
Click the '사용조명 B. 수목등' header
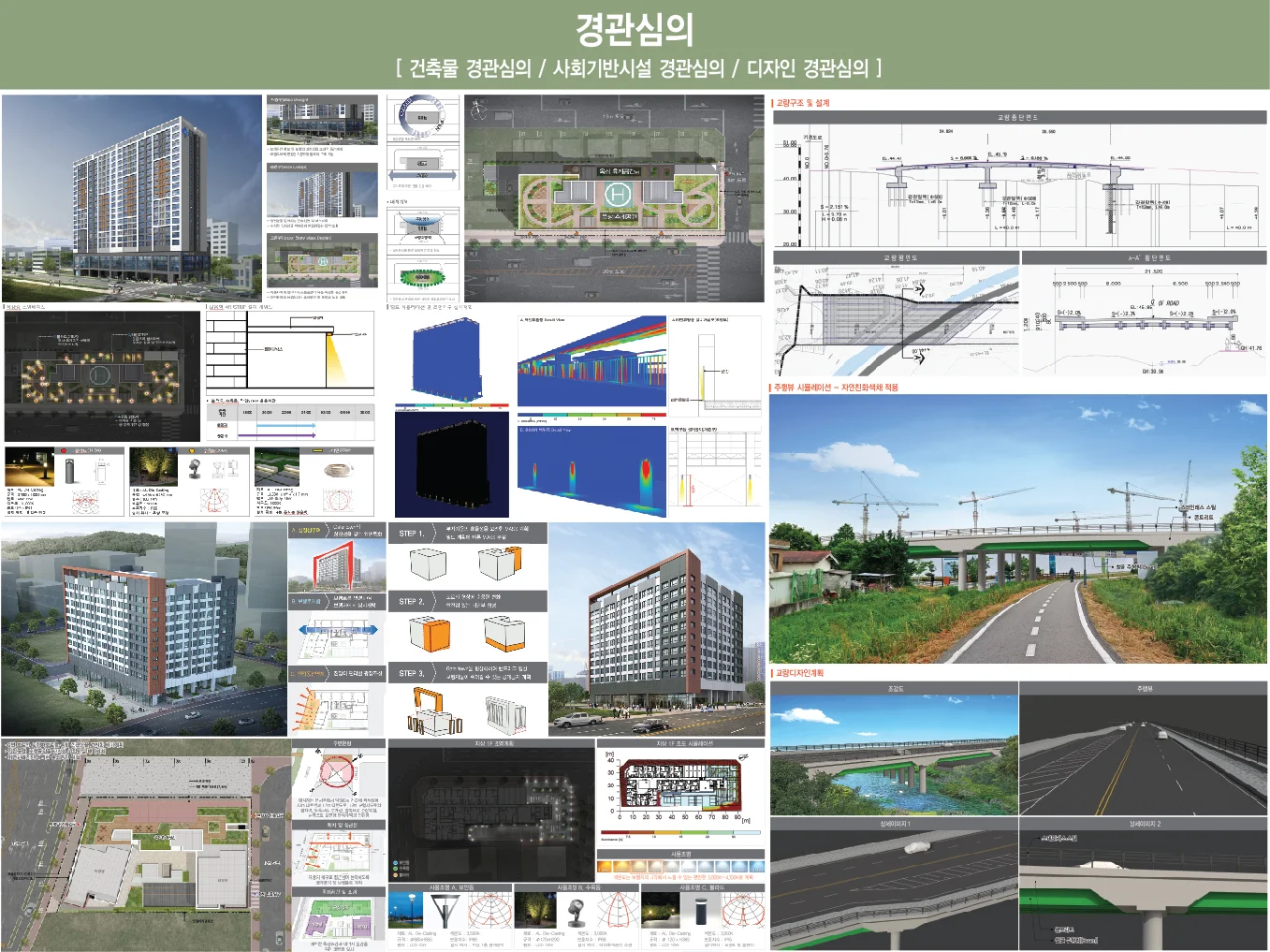(577, 887)
